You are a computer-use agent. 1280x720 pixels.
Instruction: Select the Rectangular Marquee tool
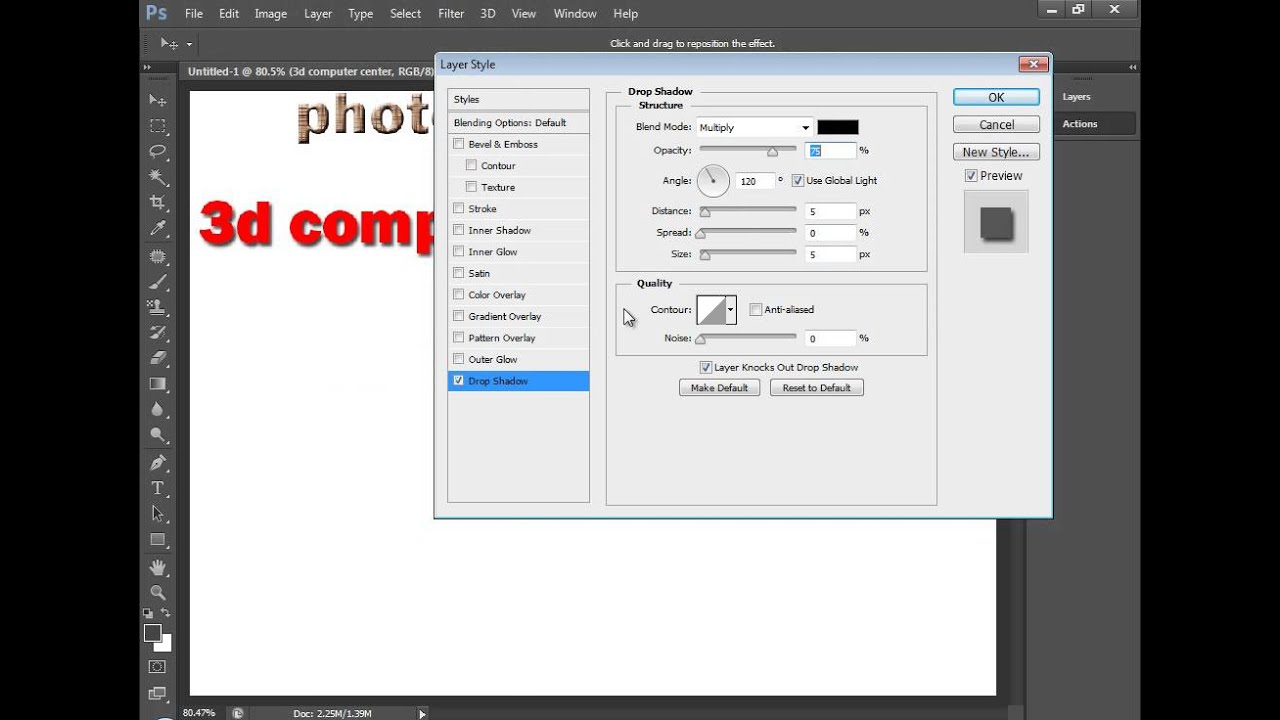click(158, 126)
